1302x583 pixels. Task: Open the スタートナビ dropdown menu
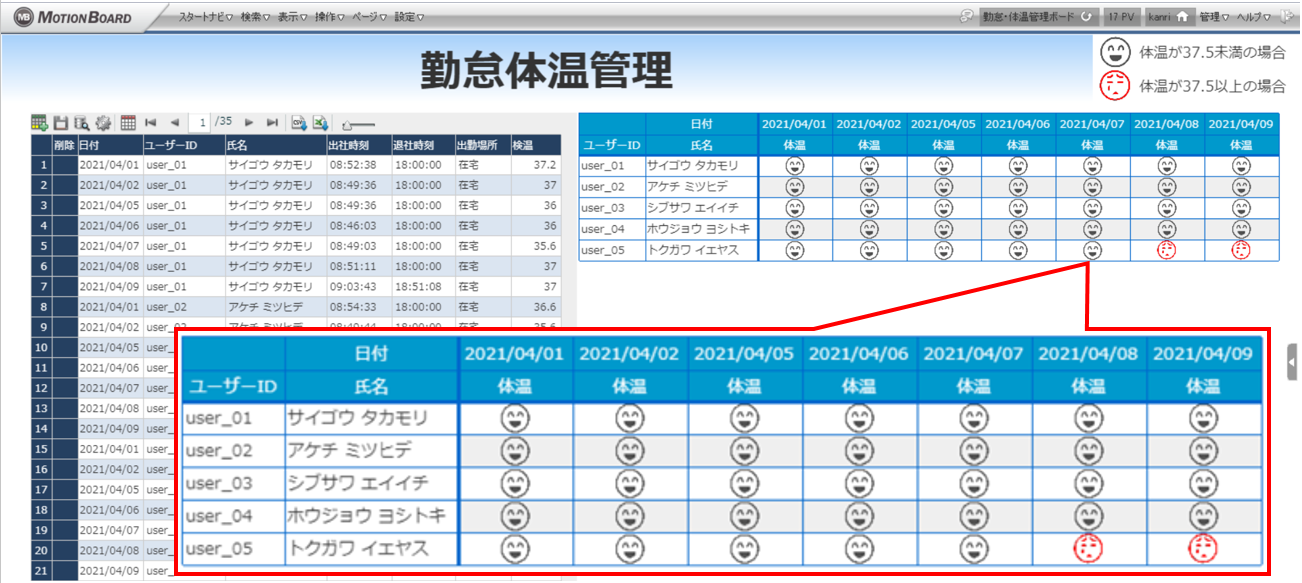[x=205, y=17]
